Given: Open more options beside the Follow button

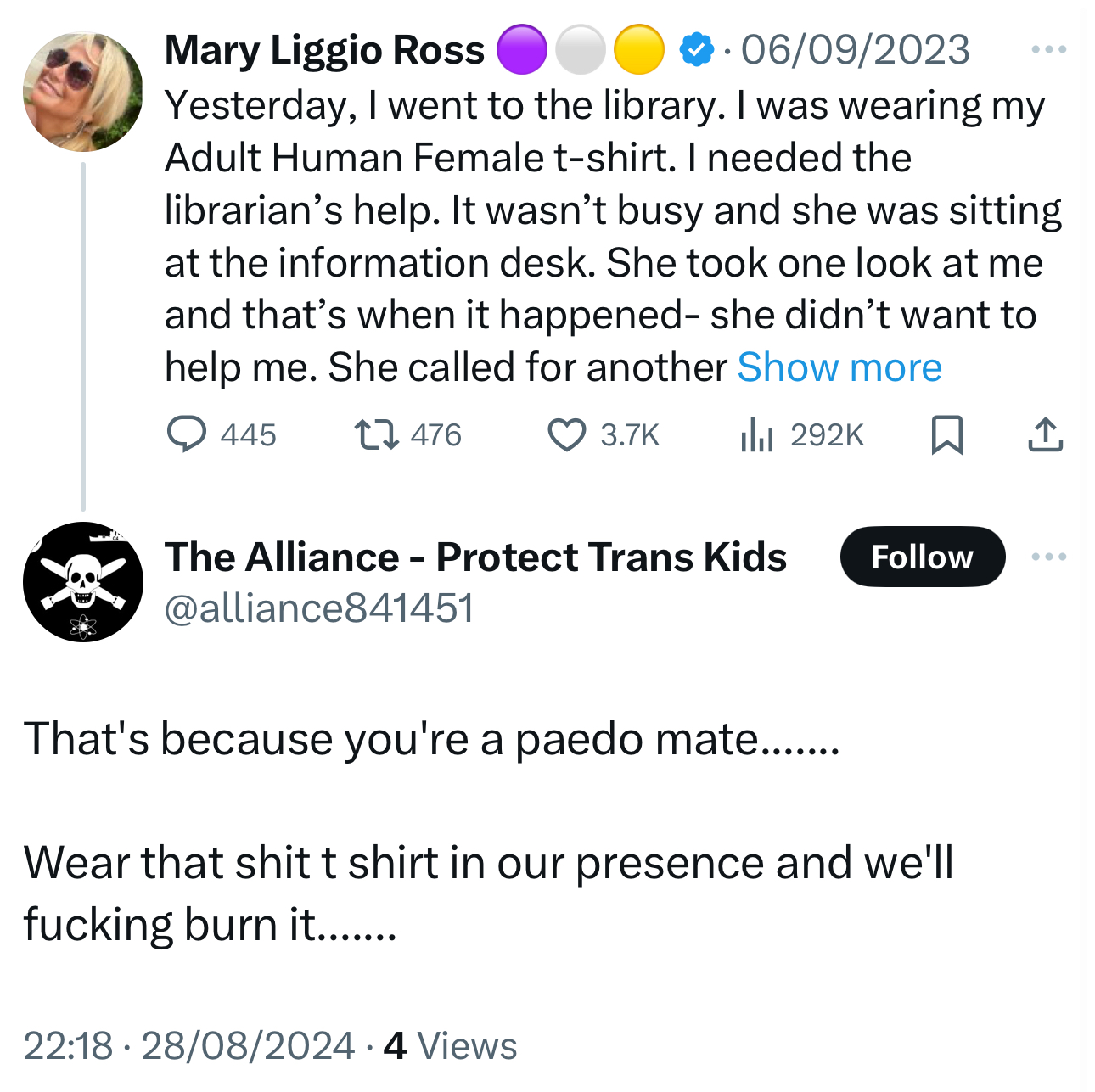Looking at the screenshot, I should [x=1048, y=557].
